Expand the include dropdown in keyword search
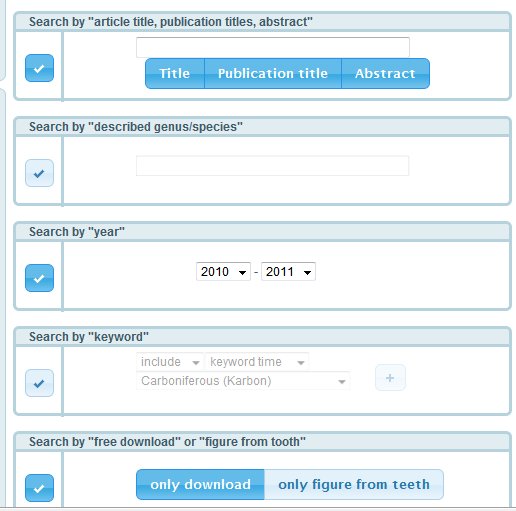The width and height of the screenshot is (516, 511). (170, 362)
